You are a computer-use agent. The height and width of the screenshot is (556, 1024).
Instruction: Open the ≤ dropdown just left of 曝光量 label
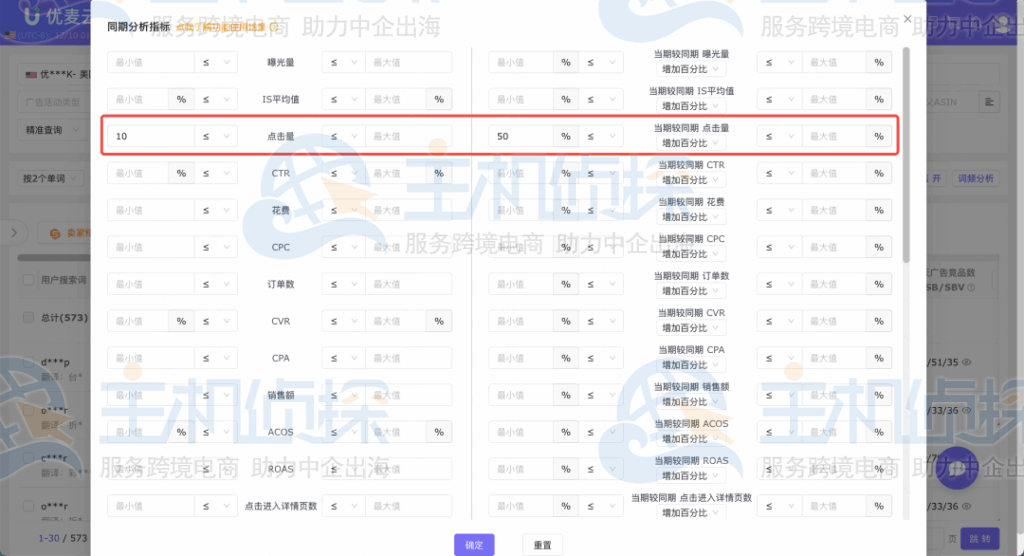216,62
